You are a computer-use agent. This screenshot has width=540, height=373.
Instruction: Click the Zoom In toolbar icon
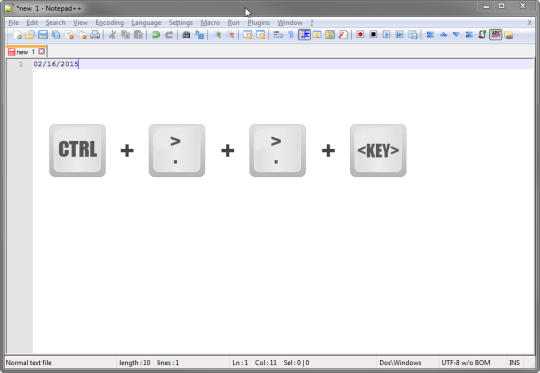click(x=218, y=35)
